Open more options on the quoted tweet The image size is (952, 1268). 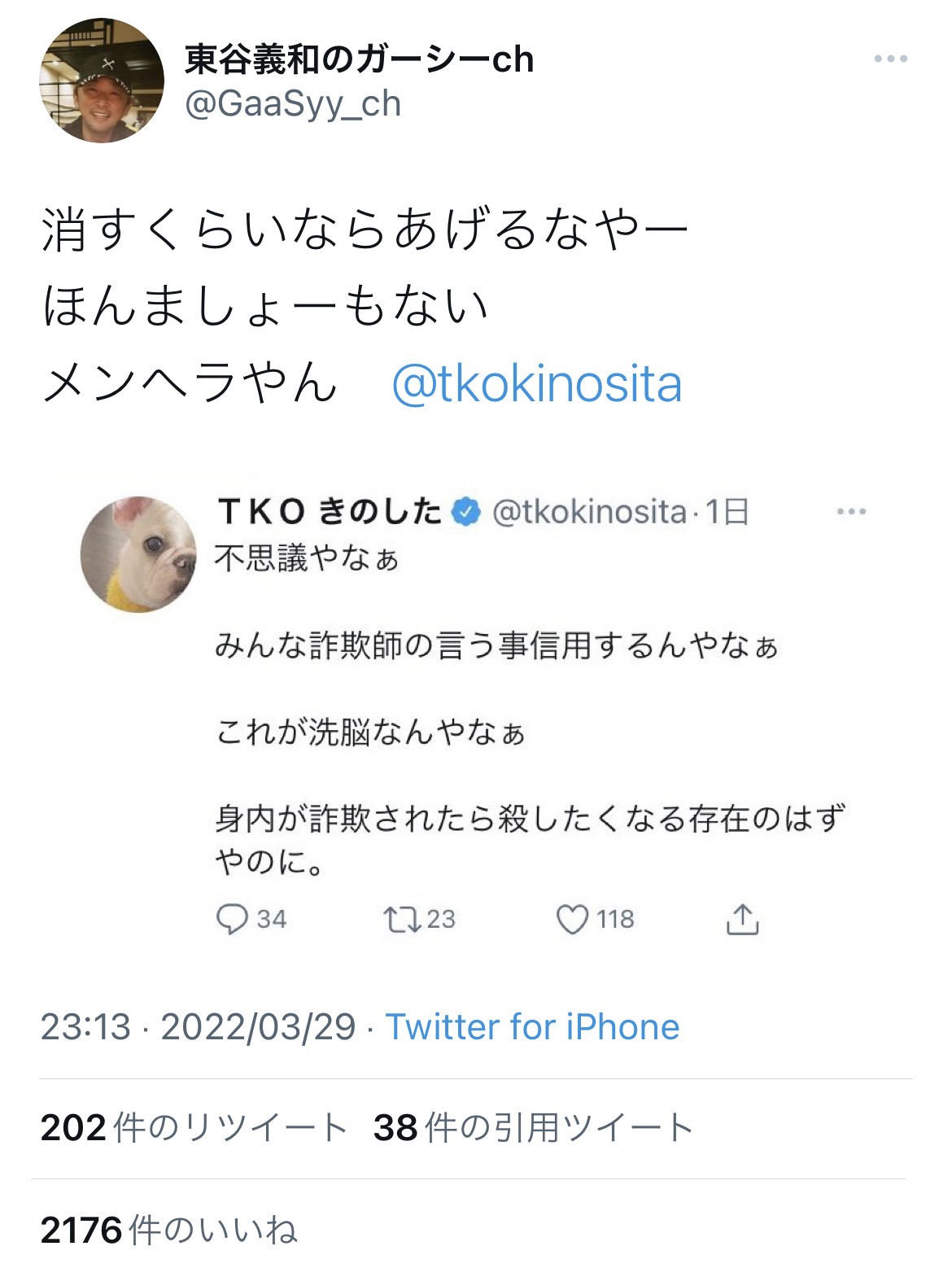point(851,512)
